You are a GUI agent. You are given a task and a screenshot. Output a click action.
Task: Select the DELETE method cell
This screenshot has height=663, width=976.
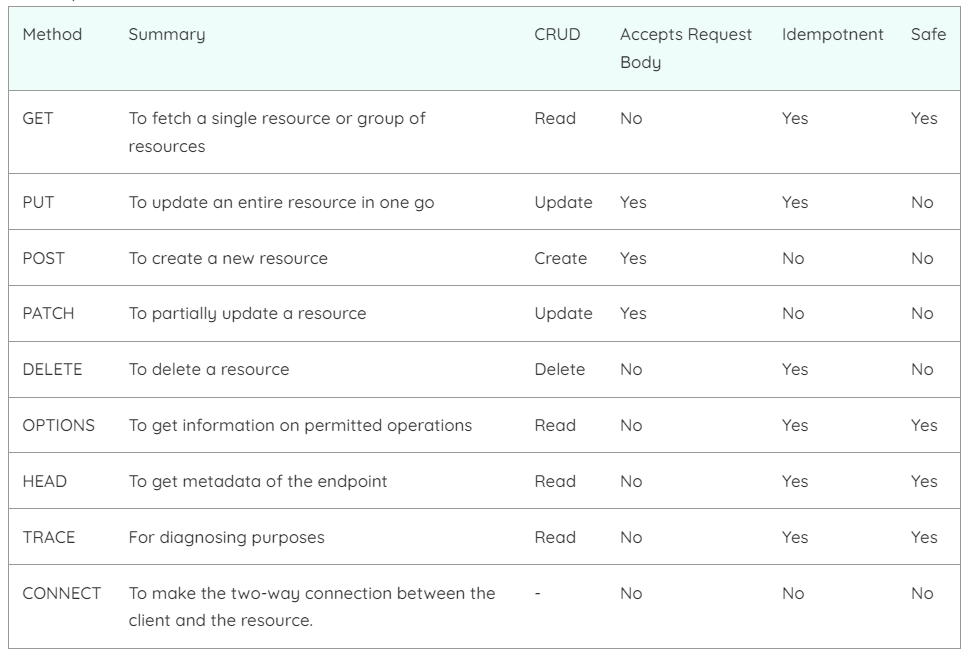(x=52, y=369)
